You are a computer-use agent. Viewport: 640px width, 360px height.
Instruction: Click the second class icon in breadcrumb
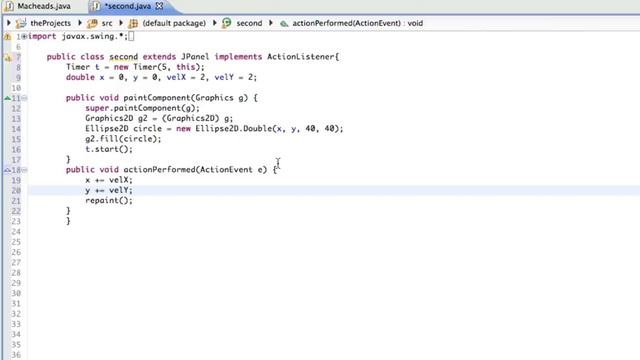[227, 23]
